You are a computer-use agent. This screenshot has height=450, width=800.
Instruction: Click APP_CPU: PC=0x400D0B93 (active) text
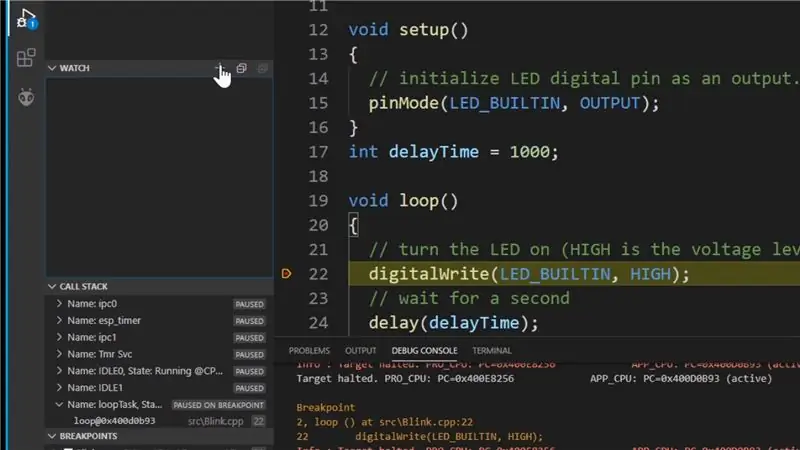tap(681, 379)
